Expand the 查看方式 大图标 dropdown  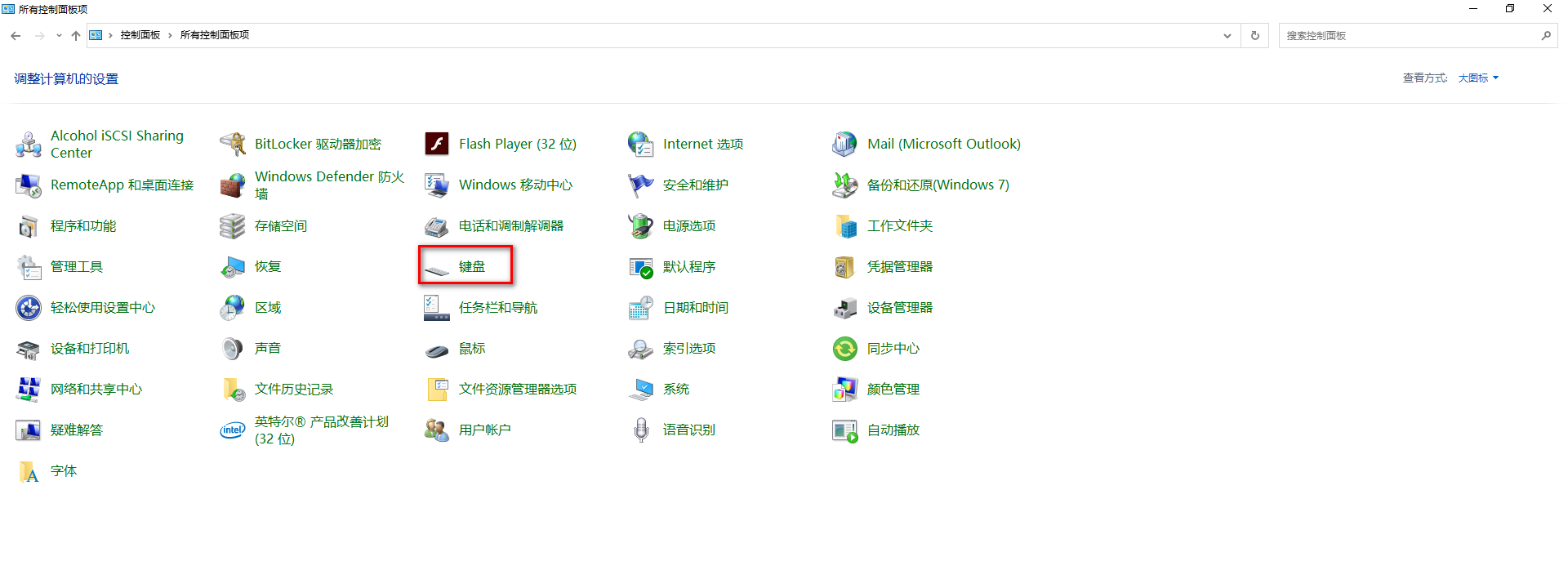click(x=1478, y=78)
